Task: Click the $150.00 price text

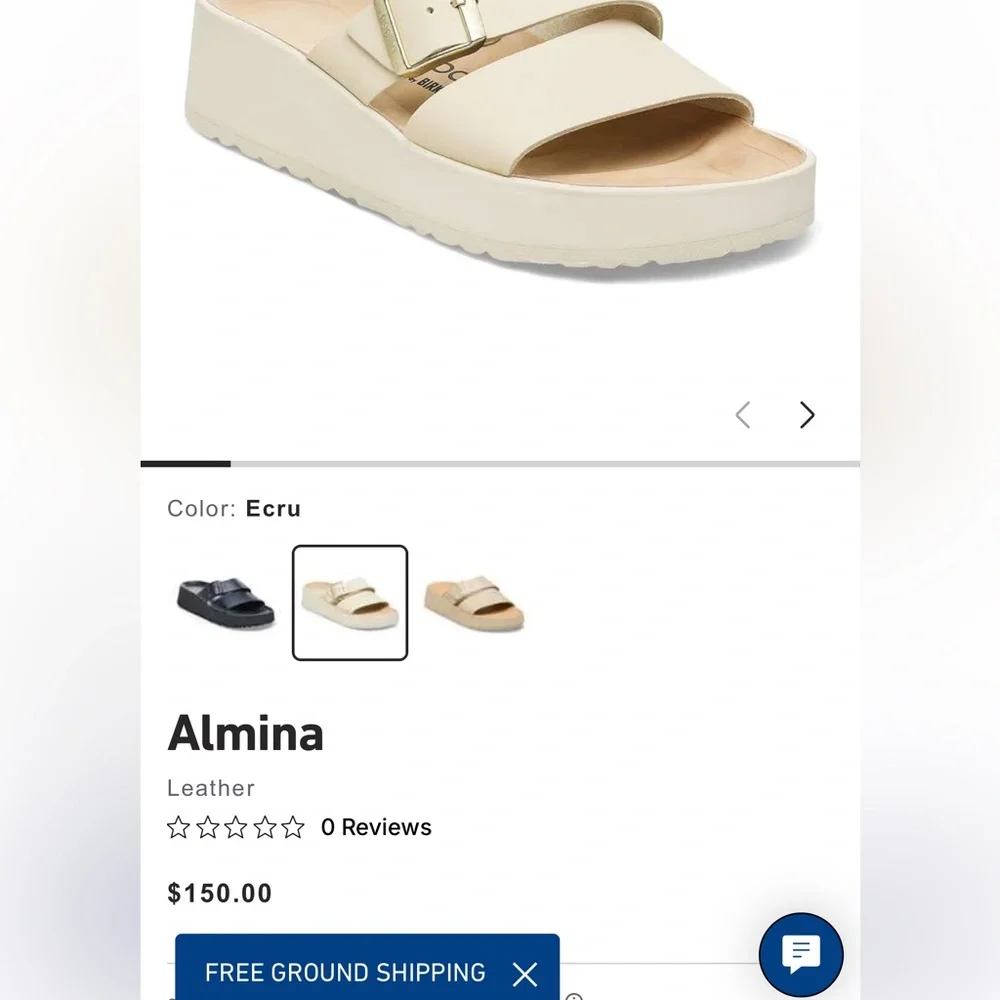Action: click(219, 893)
